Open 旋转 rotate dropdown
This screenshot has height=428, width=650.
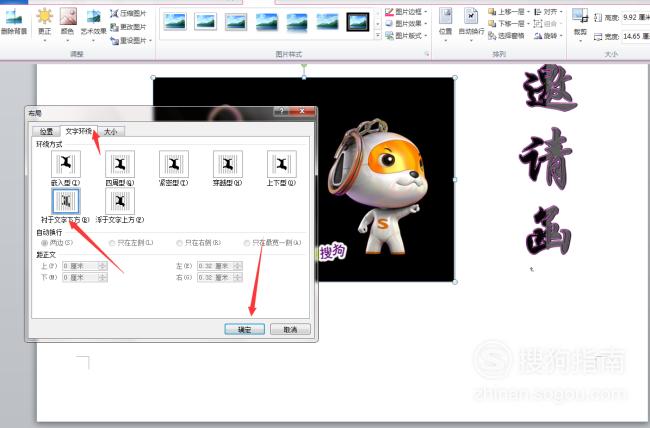(x=548, y=36)
